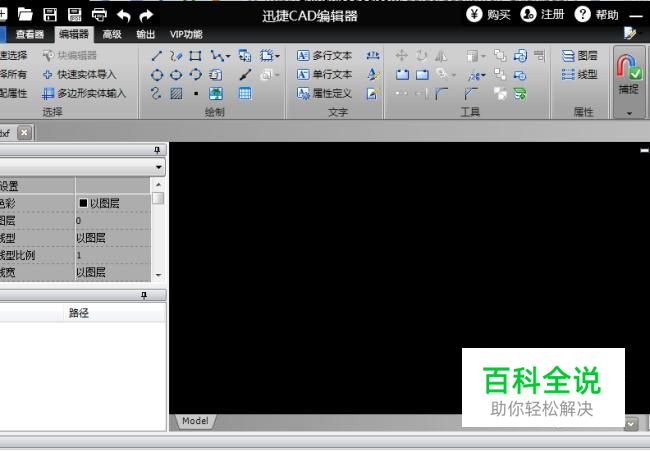Click the chevron button at canvas bottom right
Screen dimensions: 650x452
point(631,424)
